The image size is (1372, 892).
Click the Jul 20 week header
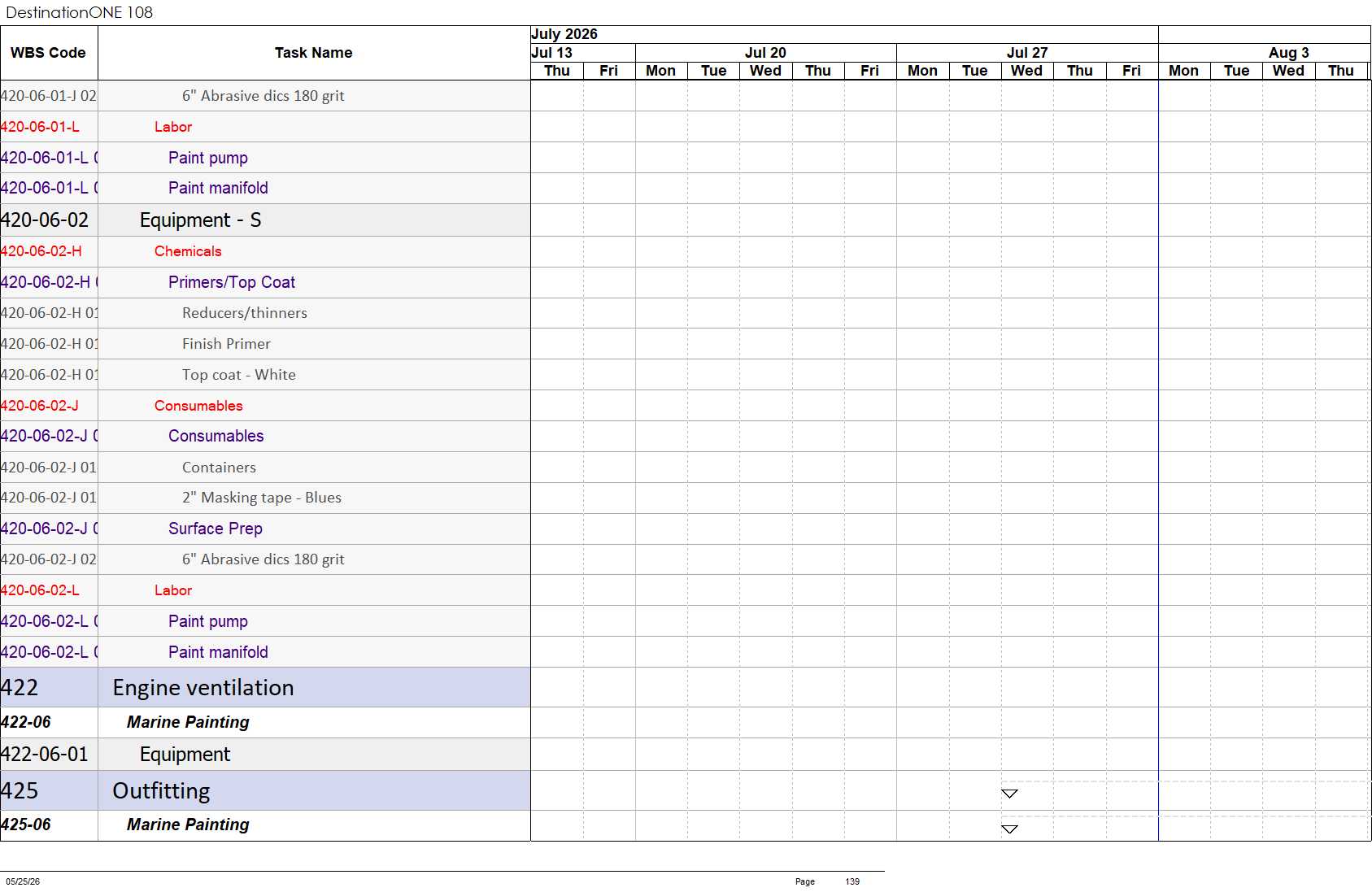(765, 53)
